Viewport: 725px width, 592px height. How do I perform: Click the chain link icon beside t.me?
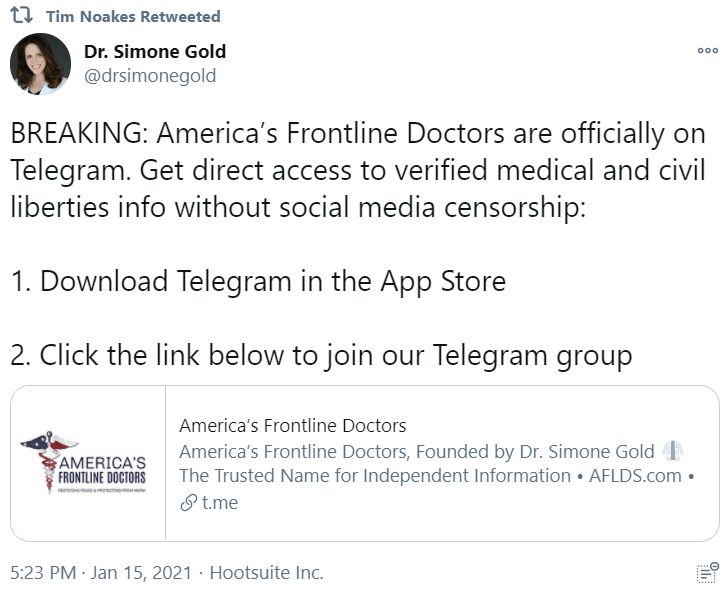pyautogui.click(x=187, y=503)
